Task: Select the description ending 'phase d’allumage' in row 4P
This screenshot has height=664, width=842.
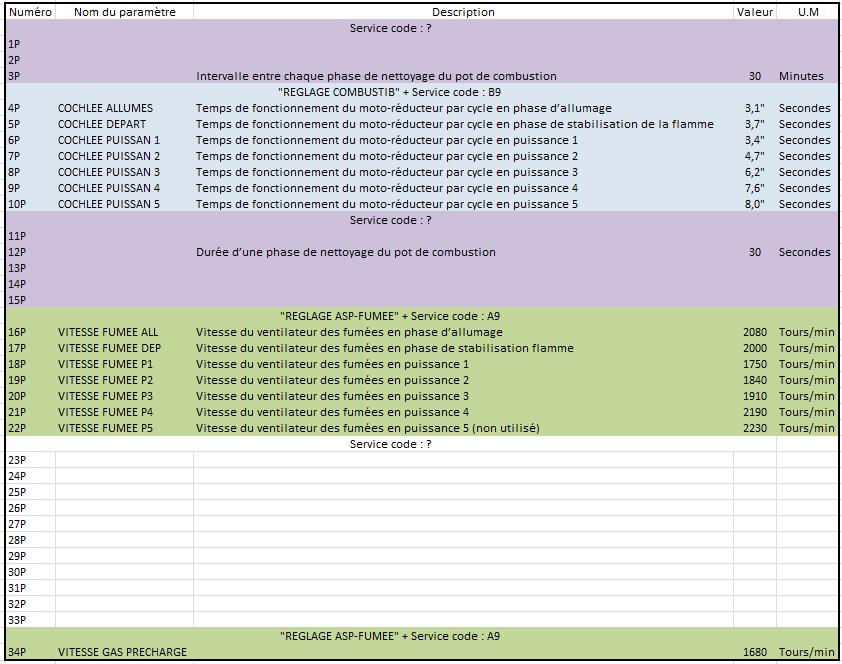Action: click(x=404, y=108)
